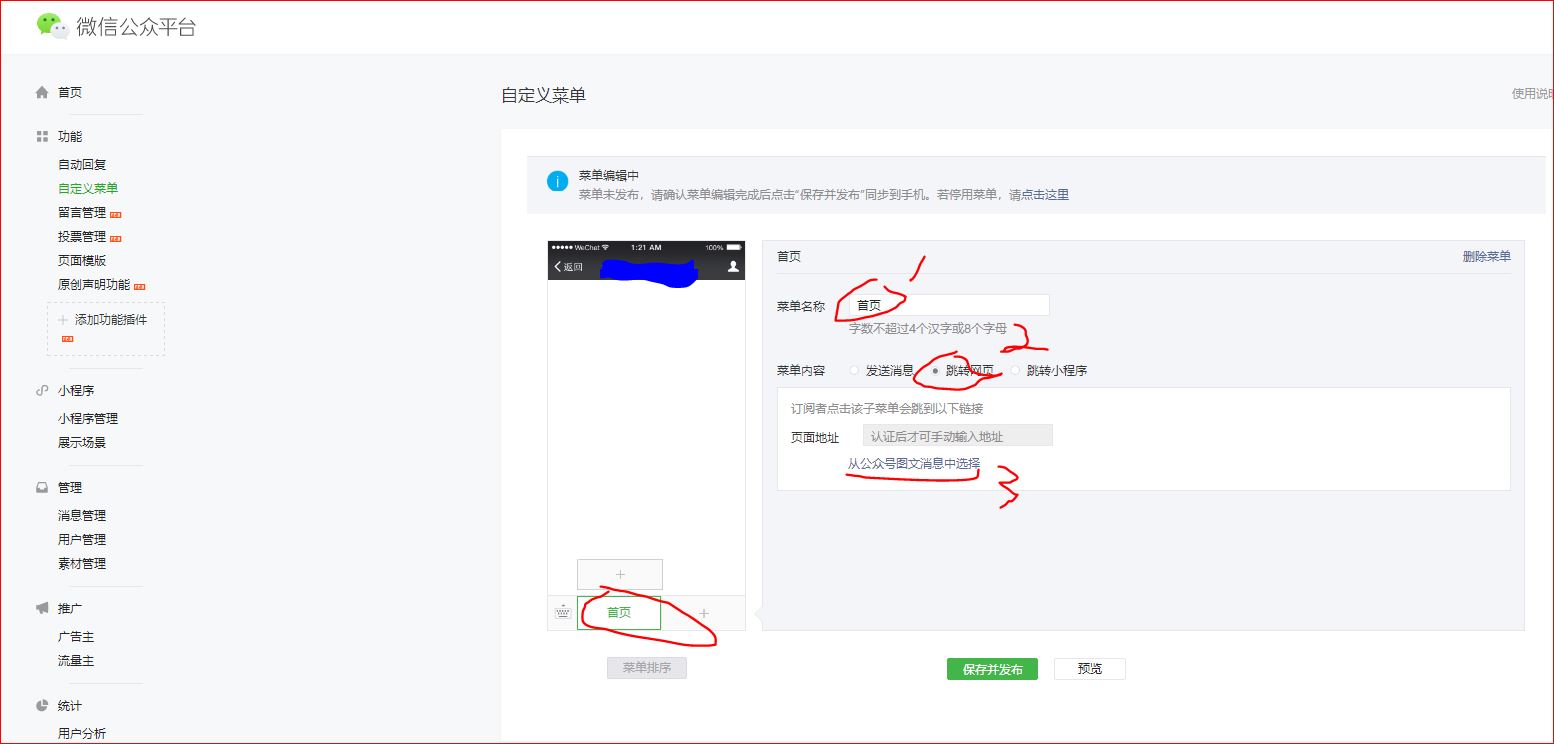Image resolution: width=1554 pixels, height=744 pixels.
Task: Open 用户管理 in the sidebar
Action: (x=82, y=539)
